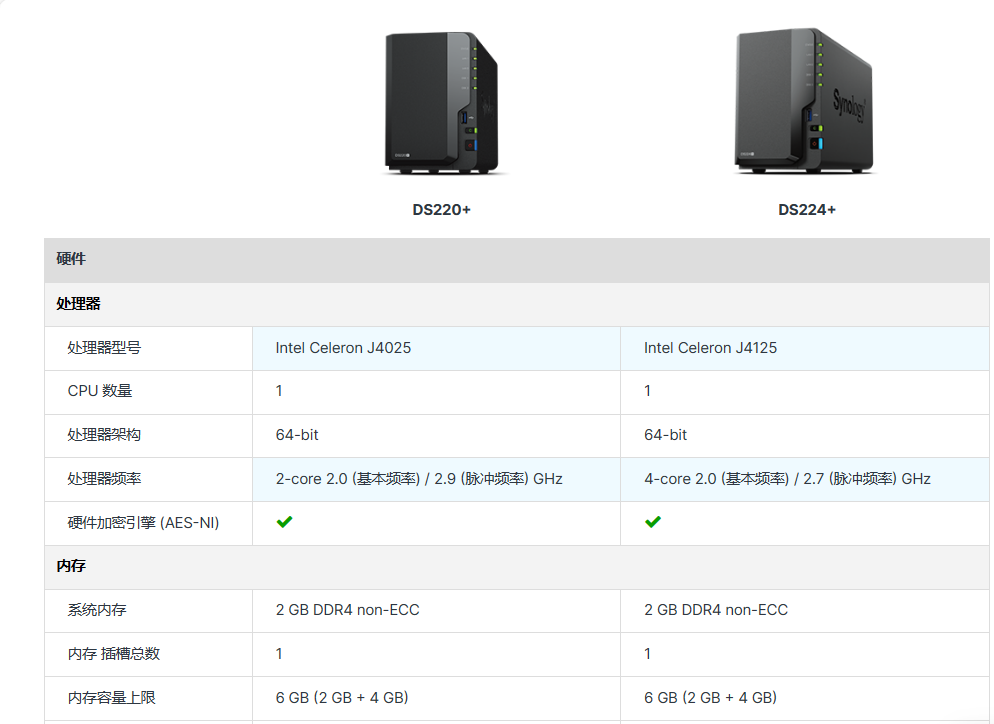994x724 pixels.
Task: Click the DS220+ product image
Action: [x=442, y=103]
